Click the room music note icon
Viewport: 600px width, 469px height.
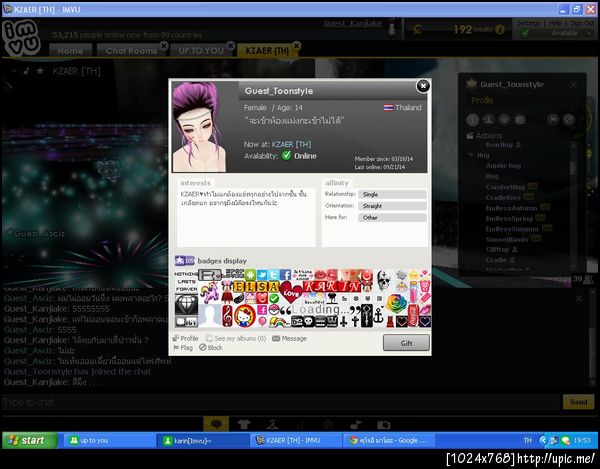pos(26,71)
